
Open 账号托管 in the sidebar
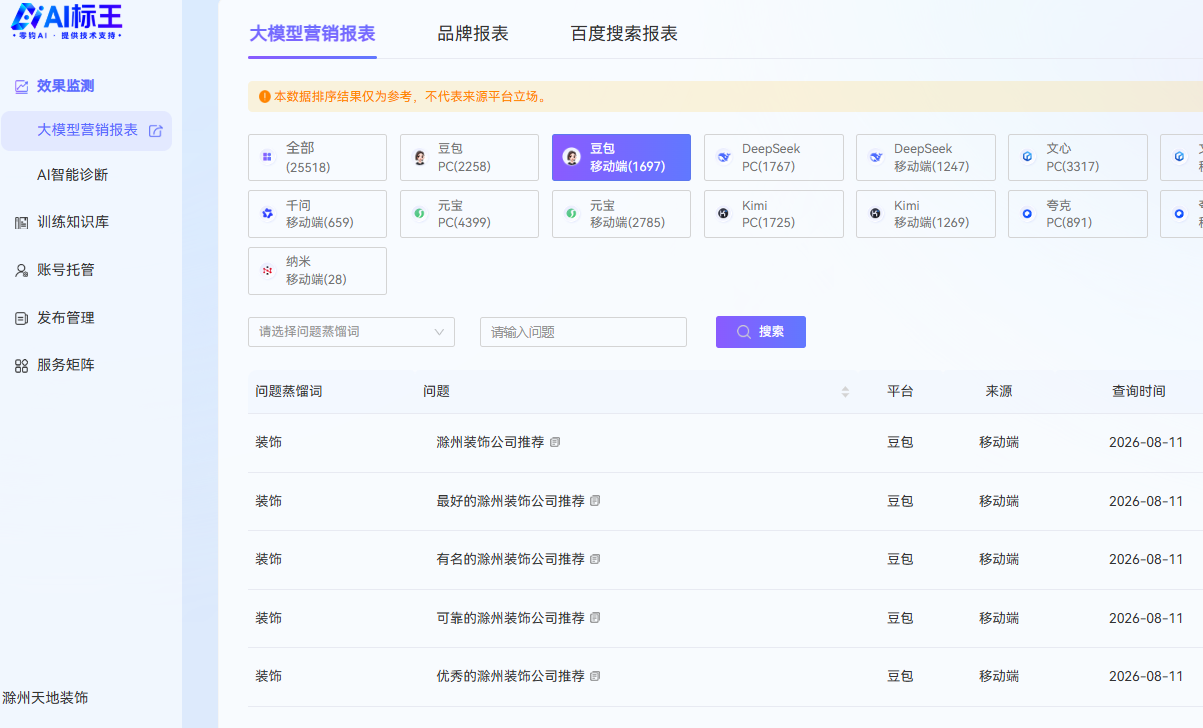pos(66,270)
